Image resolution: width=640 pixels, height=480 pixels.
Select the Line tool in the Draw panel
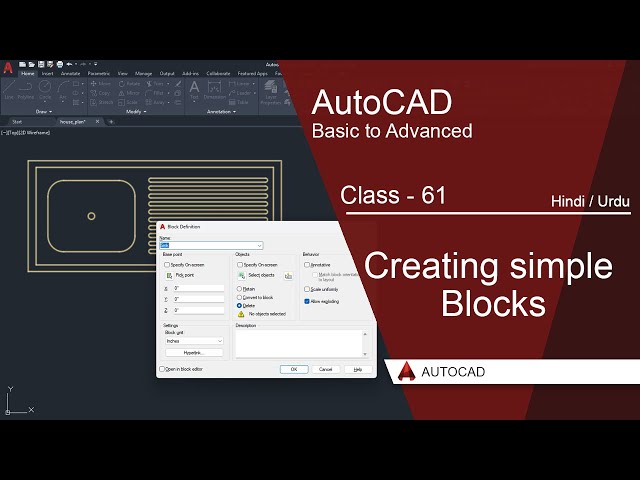click(9, 90)
